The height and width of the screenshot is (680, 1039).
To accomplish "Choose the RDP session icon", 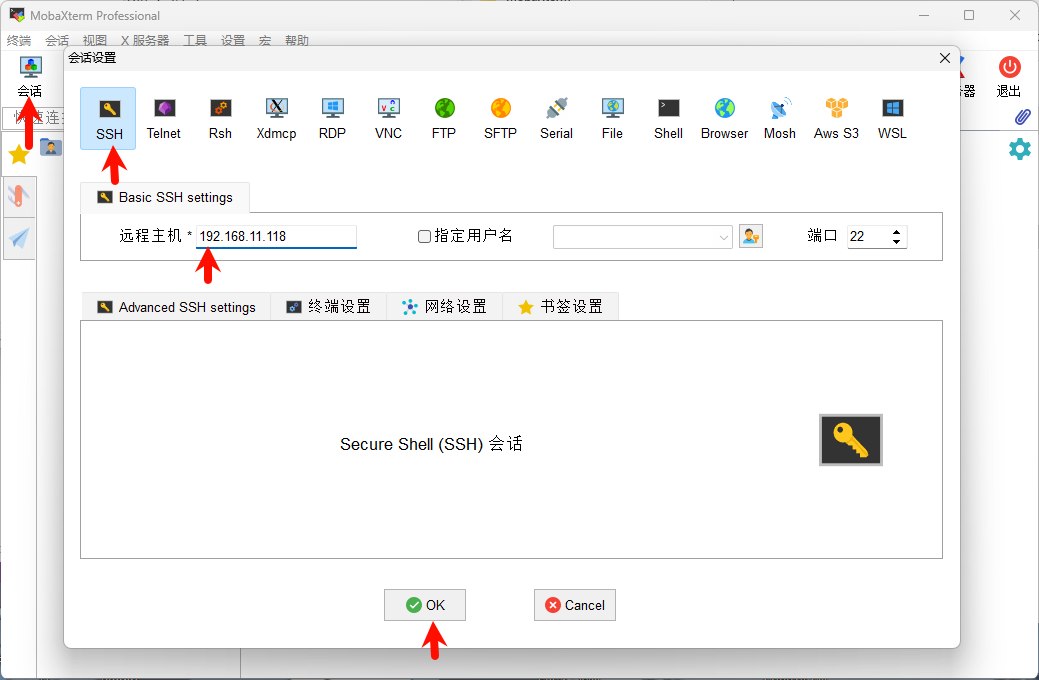I will [x=332, y=119].
